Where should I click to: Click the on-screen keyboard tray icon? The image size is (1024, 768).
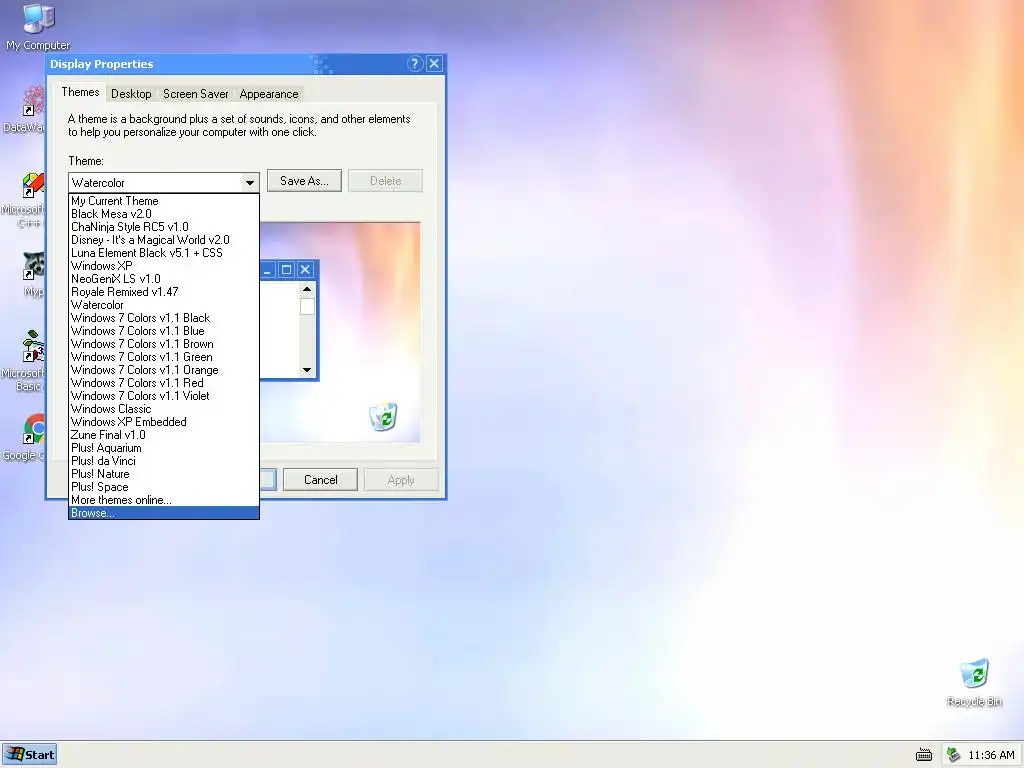click(x=923, y=755)
